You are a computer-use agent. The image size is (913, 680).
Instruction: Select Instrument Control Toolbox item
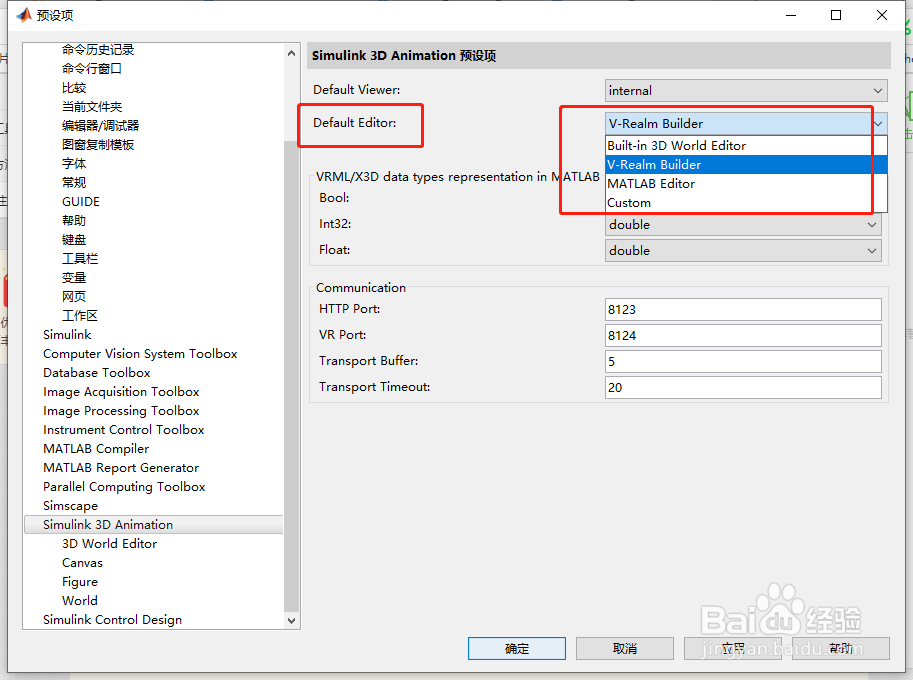123,430
